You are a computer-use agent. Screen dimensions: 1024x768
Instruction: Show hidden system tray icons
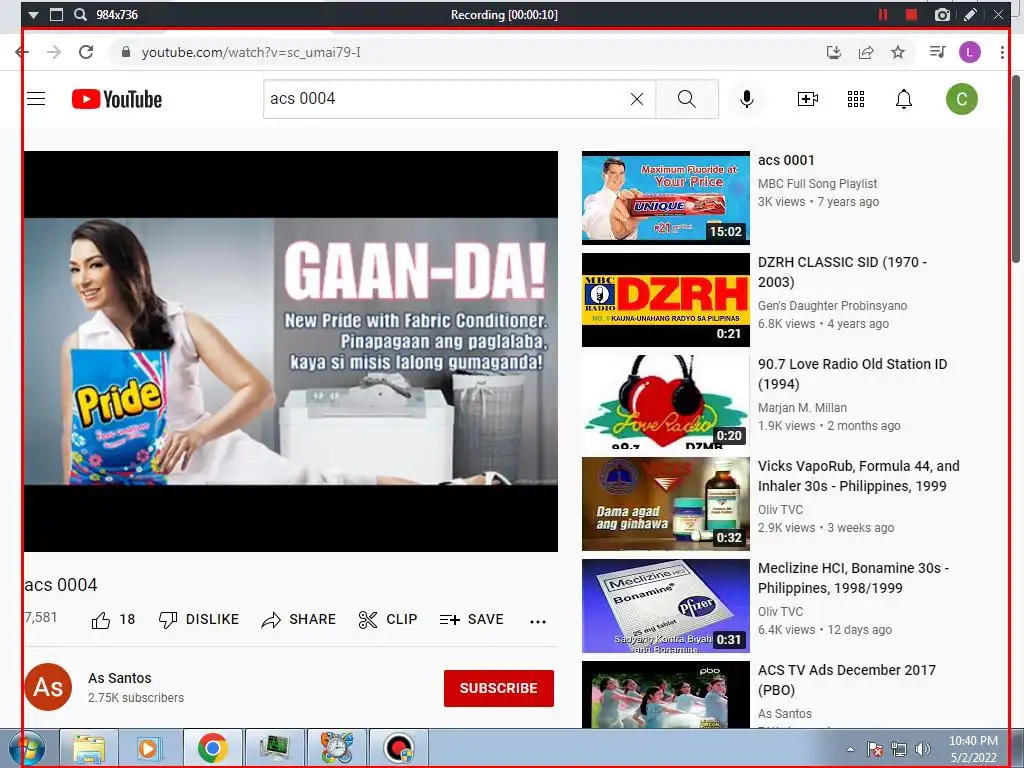[850, 749]
